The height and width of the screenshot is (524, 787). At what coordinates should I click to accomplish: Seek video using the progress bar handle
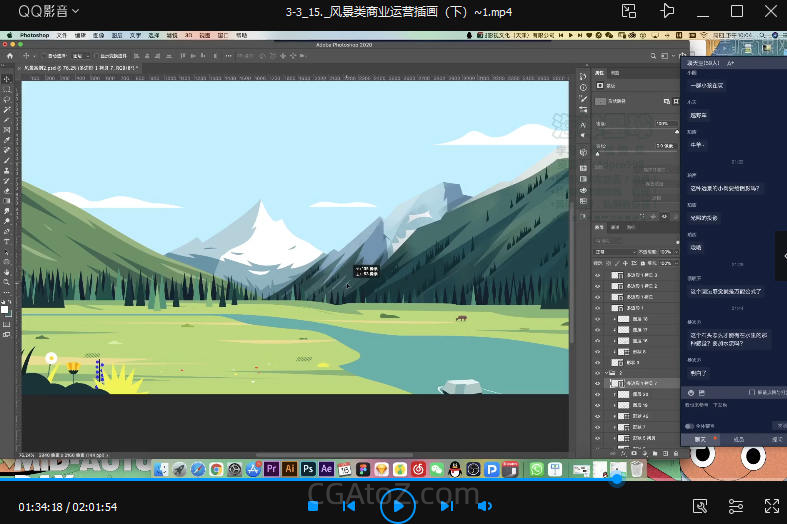click(617, 481)
